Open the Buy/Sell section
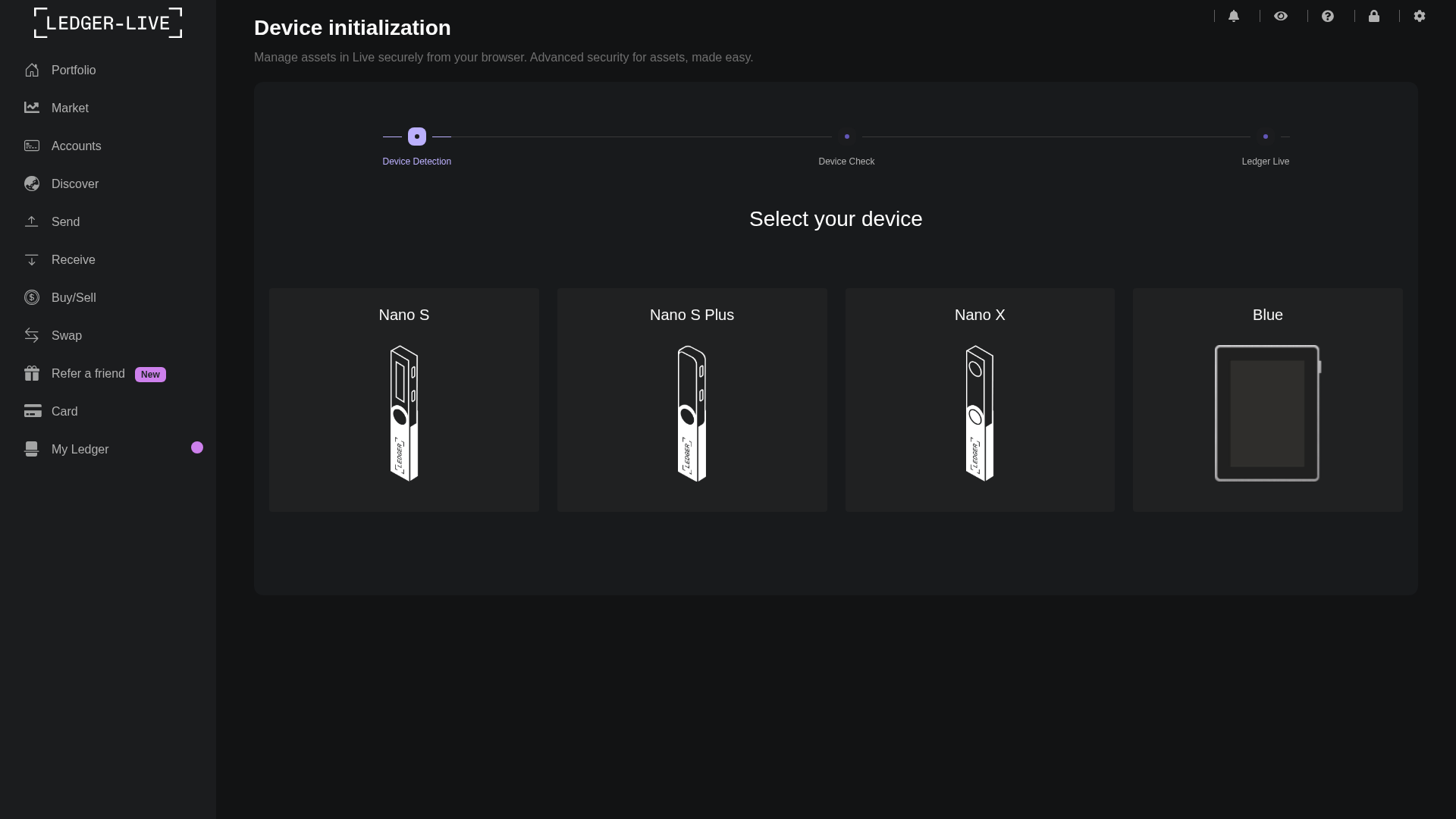The width and height of the screenshot is (1456, 819). (x=73, y=297)
